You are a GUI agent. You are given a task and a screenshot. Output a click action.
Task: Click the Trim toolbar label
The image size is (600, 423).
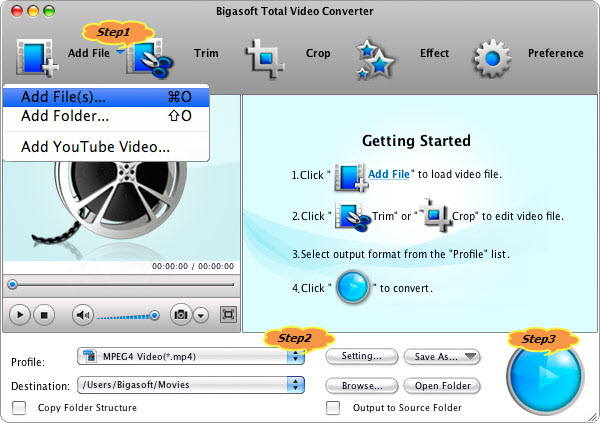(x=206, y=53)
